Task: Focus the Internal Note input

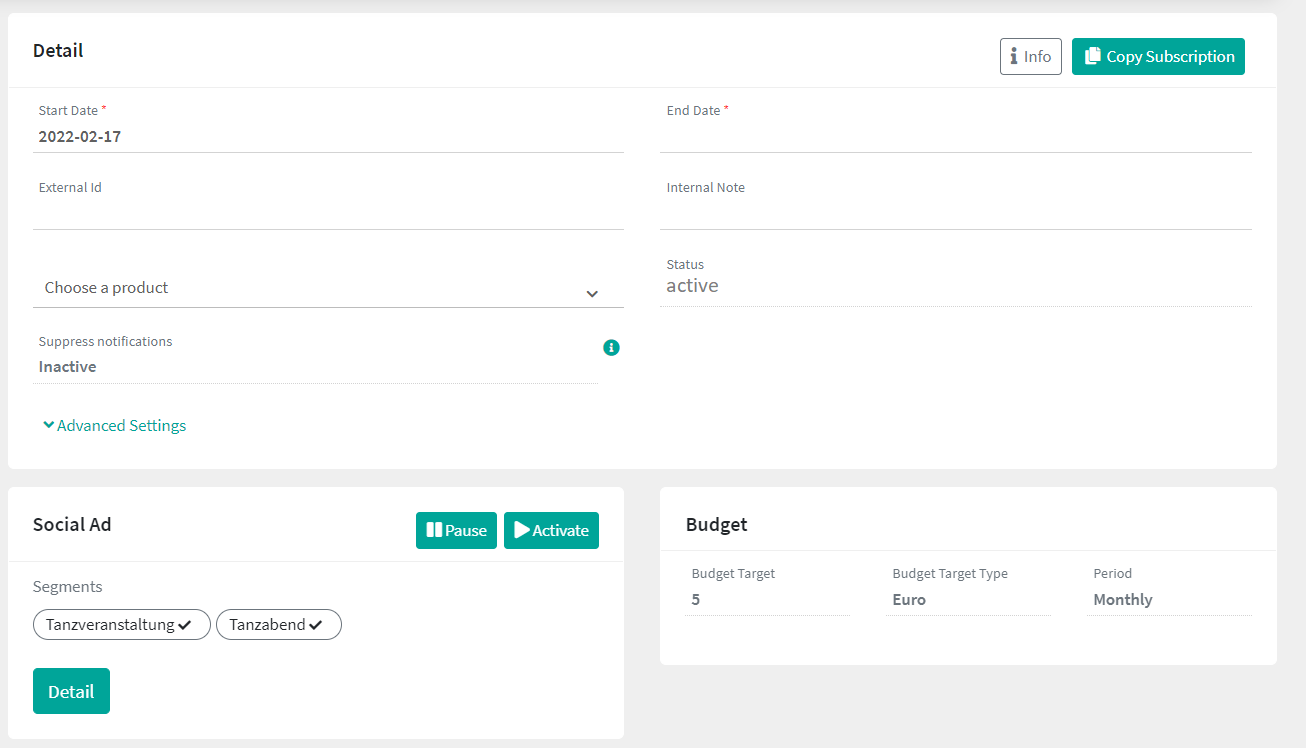Action: click(x=955, y=213)
